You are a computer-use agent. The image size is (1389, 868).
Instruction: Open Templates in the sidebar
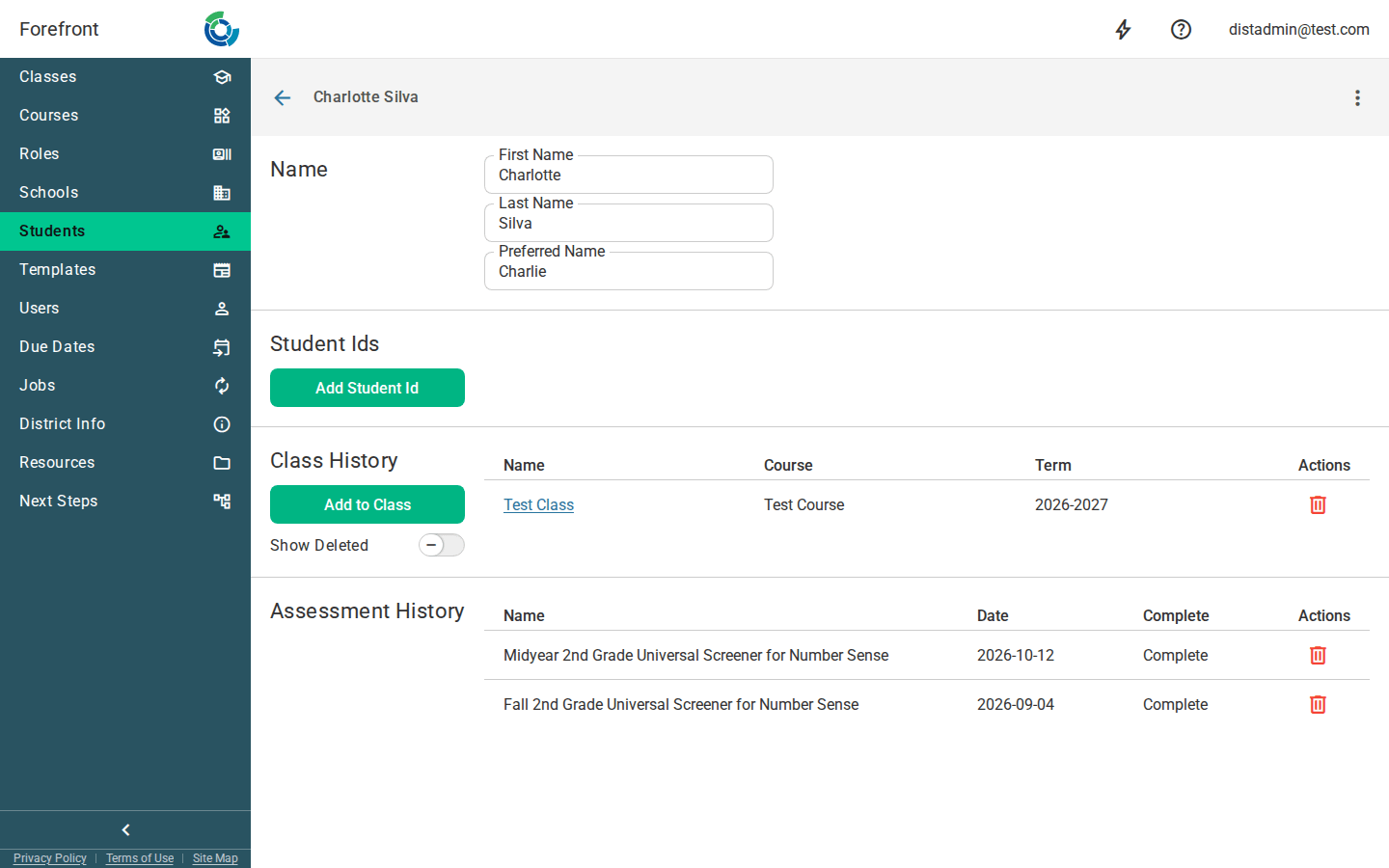click(125, 270)
